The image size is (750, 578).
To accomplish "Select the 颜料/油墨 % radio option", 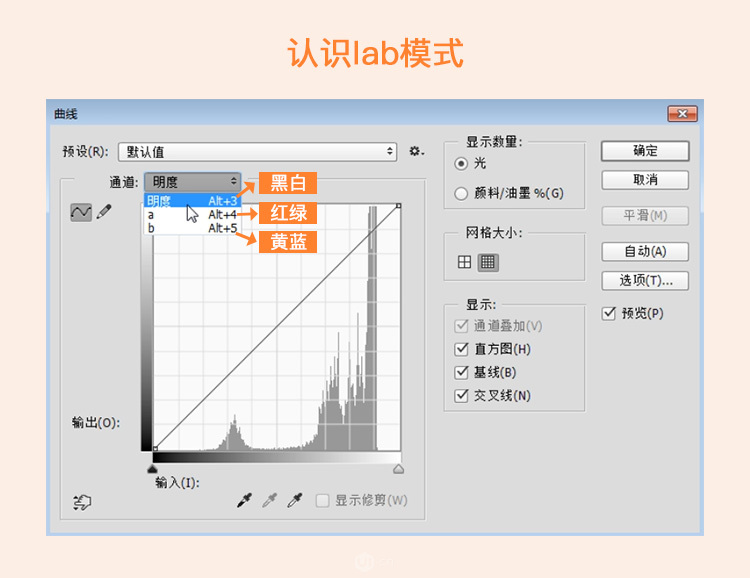I will (x=461, y=193).
